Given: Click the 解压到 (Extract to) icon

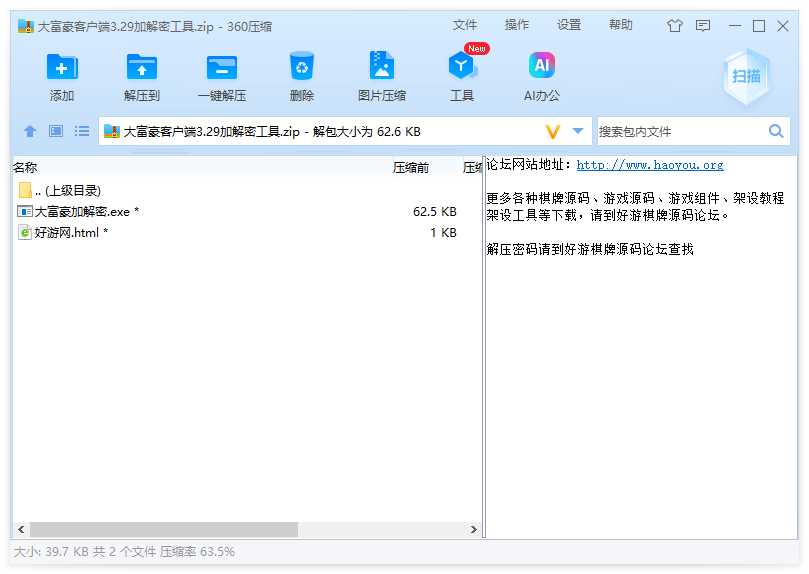Looking at the screenshot, I should [142, 67].
